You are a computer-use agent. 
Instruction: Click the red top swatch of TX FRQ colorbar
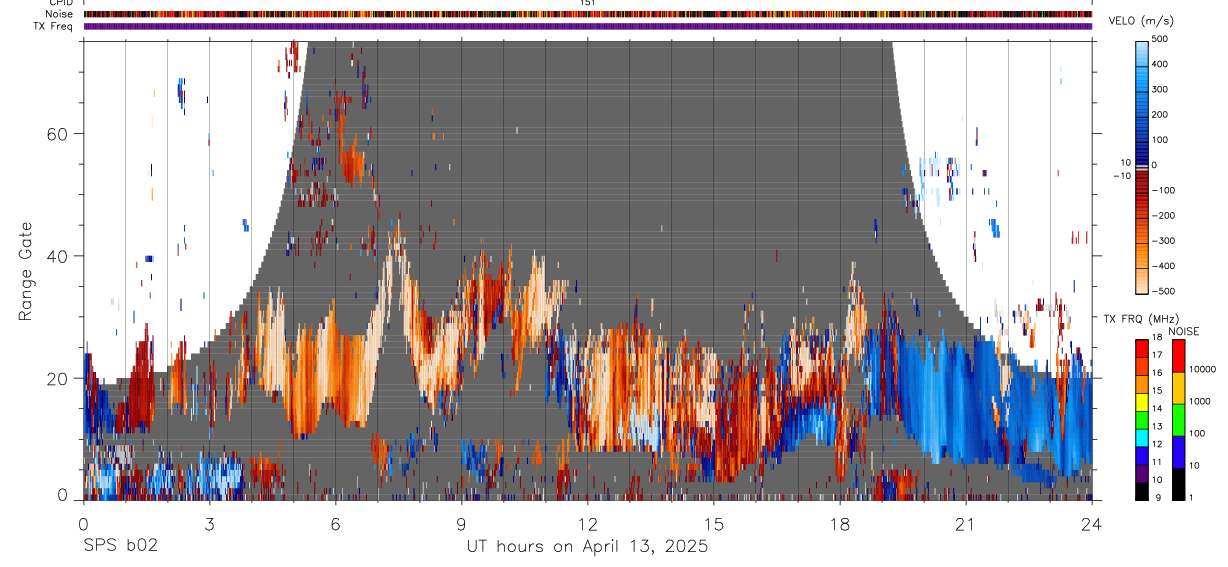coord(1142,347)
